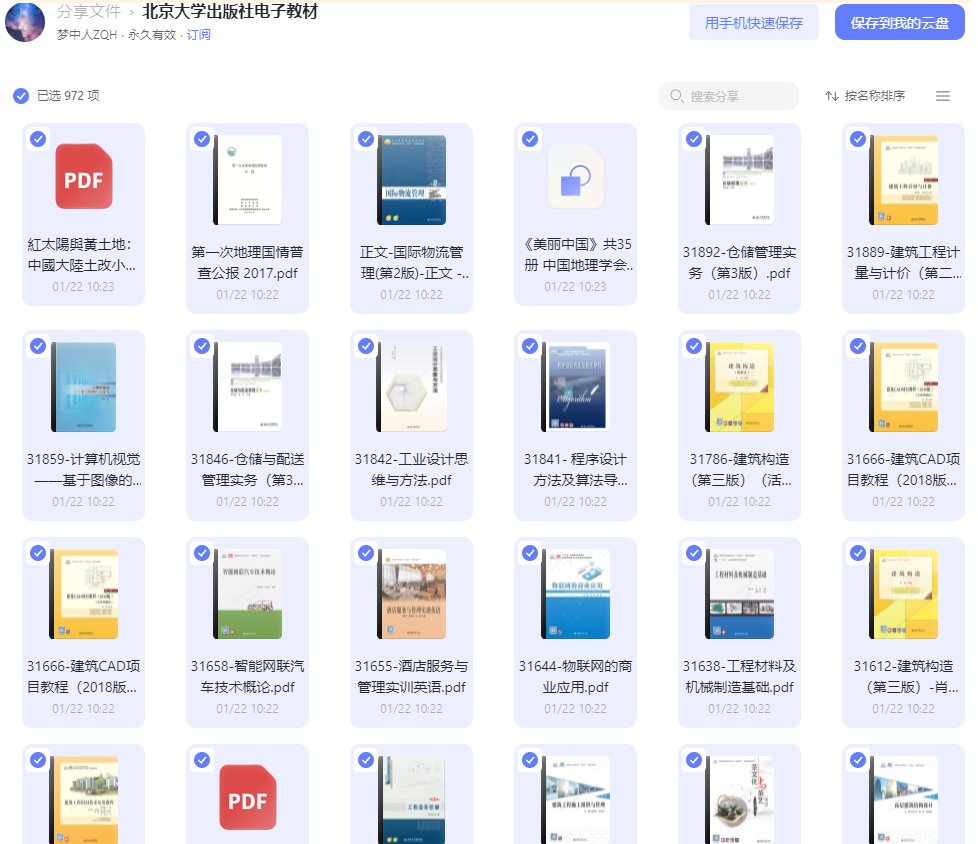The height and width of the screenshot is (844, 978).
Task: Click the file name 31638-工程材料及机械制造基础.pdf
Action: pyautogui.click(x=740, y=677)
